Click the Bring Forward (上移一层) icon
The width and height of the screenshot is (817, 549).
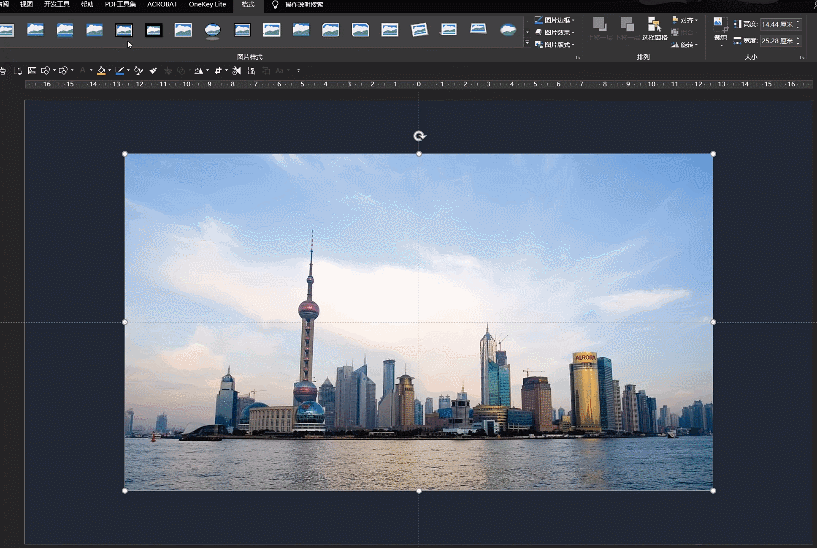pos(600,25)
